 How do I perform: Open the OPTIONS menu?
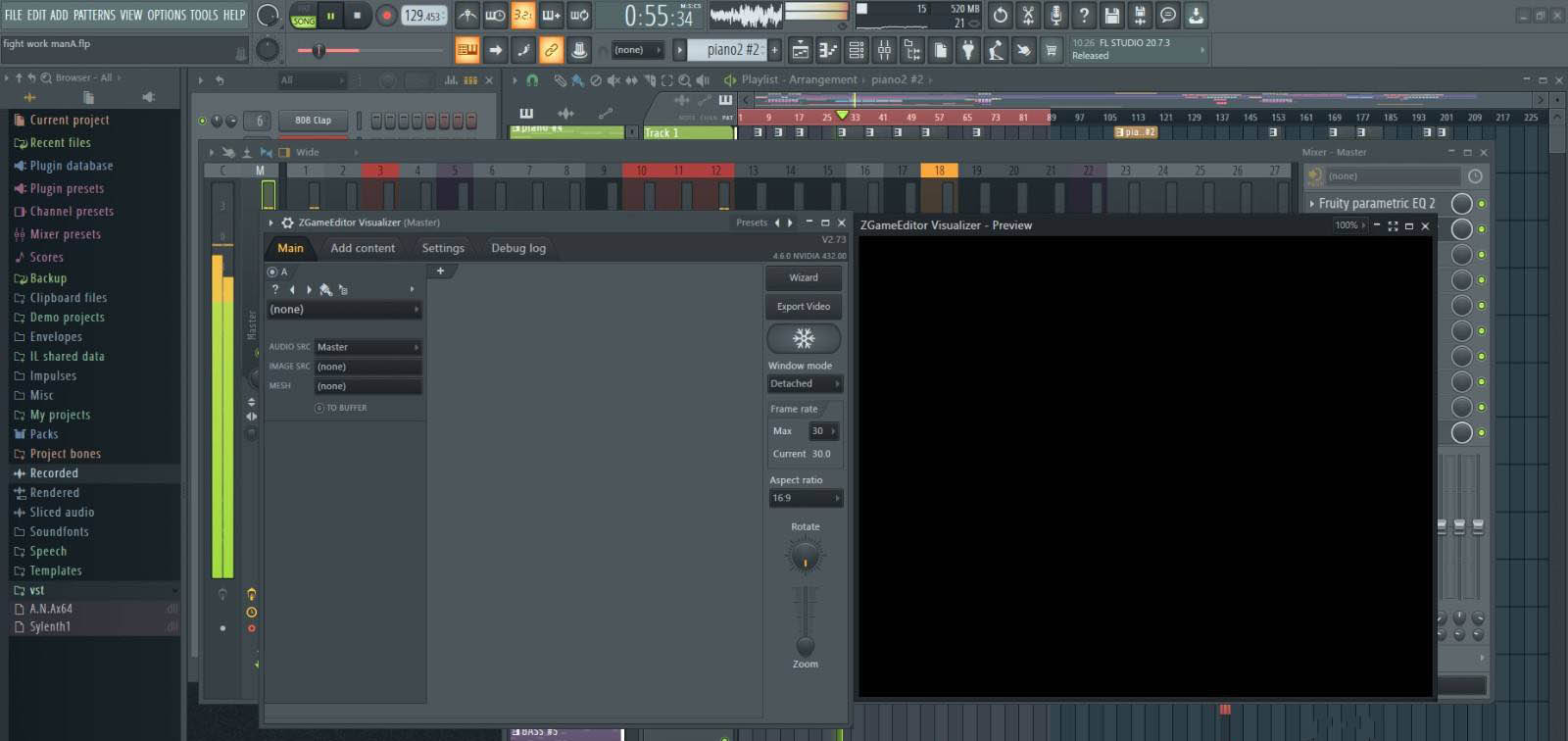point(167,15)
